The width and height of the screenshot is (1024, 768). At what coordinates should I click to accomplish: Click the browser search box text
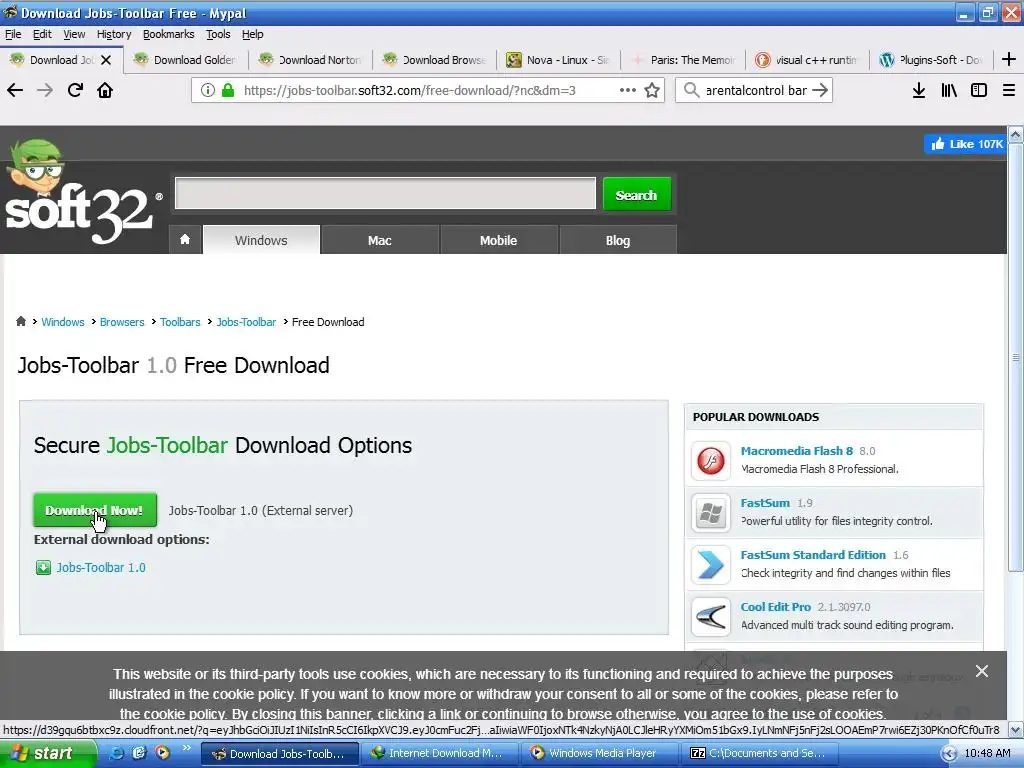756,90
